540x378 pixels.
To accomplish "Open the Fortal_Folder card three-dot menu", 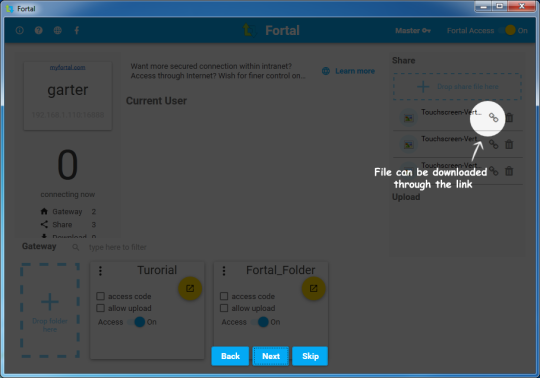I will click(x=224, y=271).
